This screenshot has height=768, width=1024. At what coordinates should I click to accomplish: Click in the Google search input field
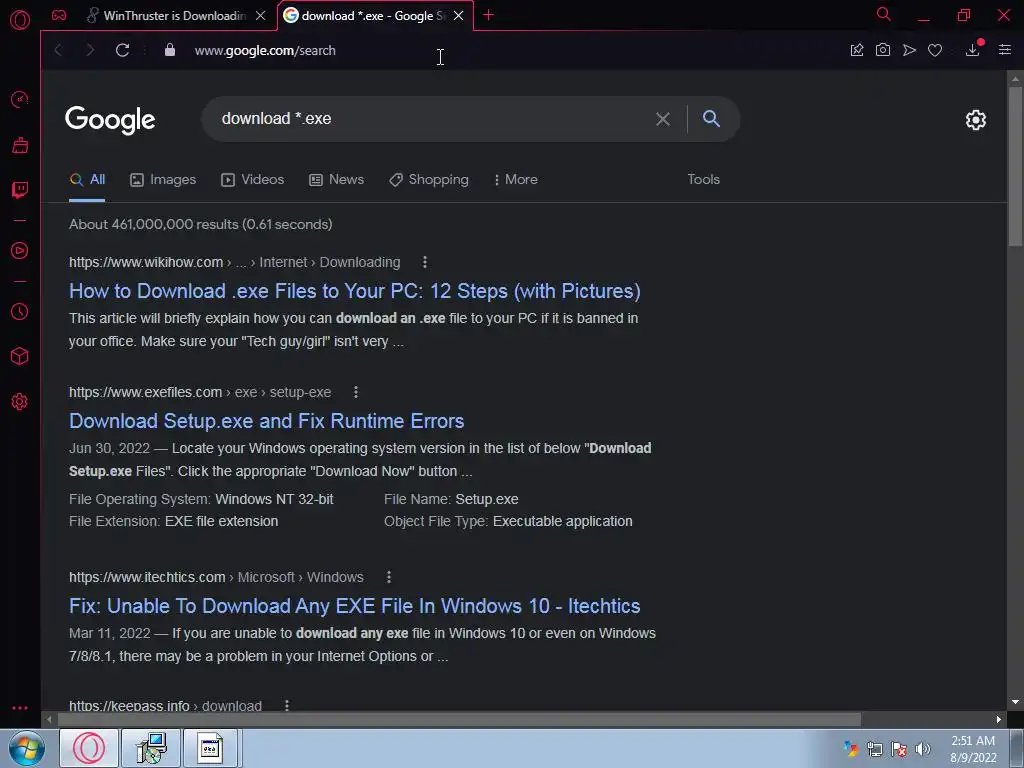[431, 119]
